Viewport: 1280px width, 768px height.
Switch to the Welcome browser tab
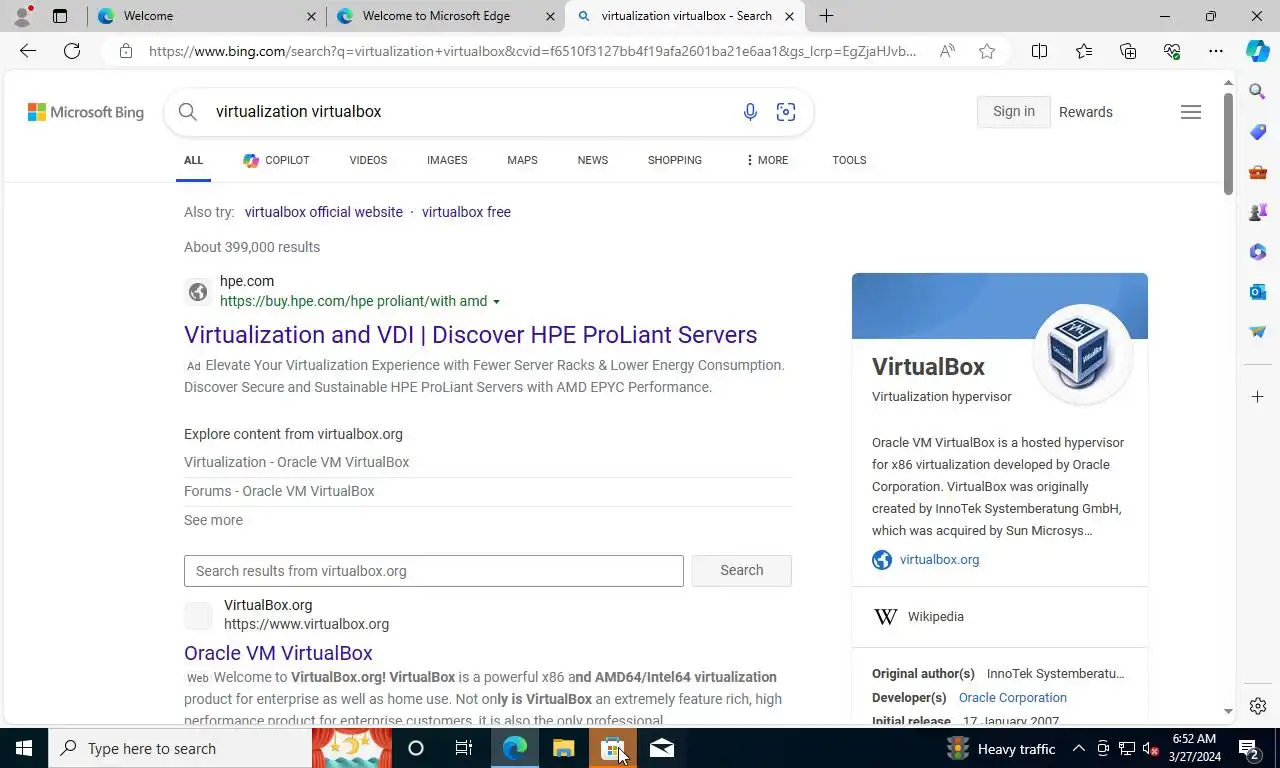tap(206, 16)
